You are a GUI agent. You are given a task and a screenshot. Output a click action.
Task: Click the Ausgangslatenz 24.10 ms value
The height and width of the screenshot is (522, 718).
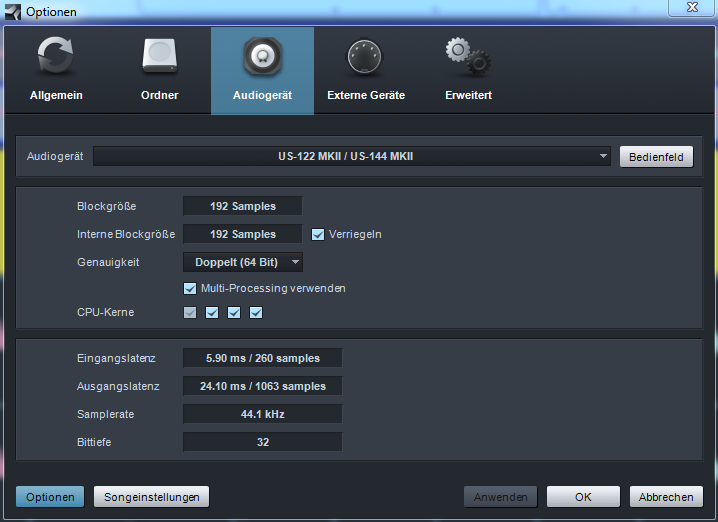pos(263,386)
